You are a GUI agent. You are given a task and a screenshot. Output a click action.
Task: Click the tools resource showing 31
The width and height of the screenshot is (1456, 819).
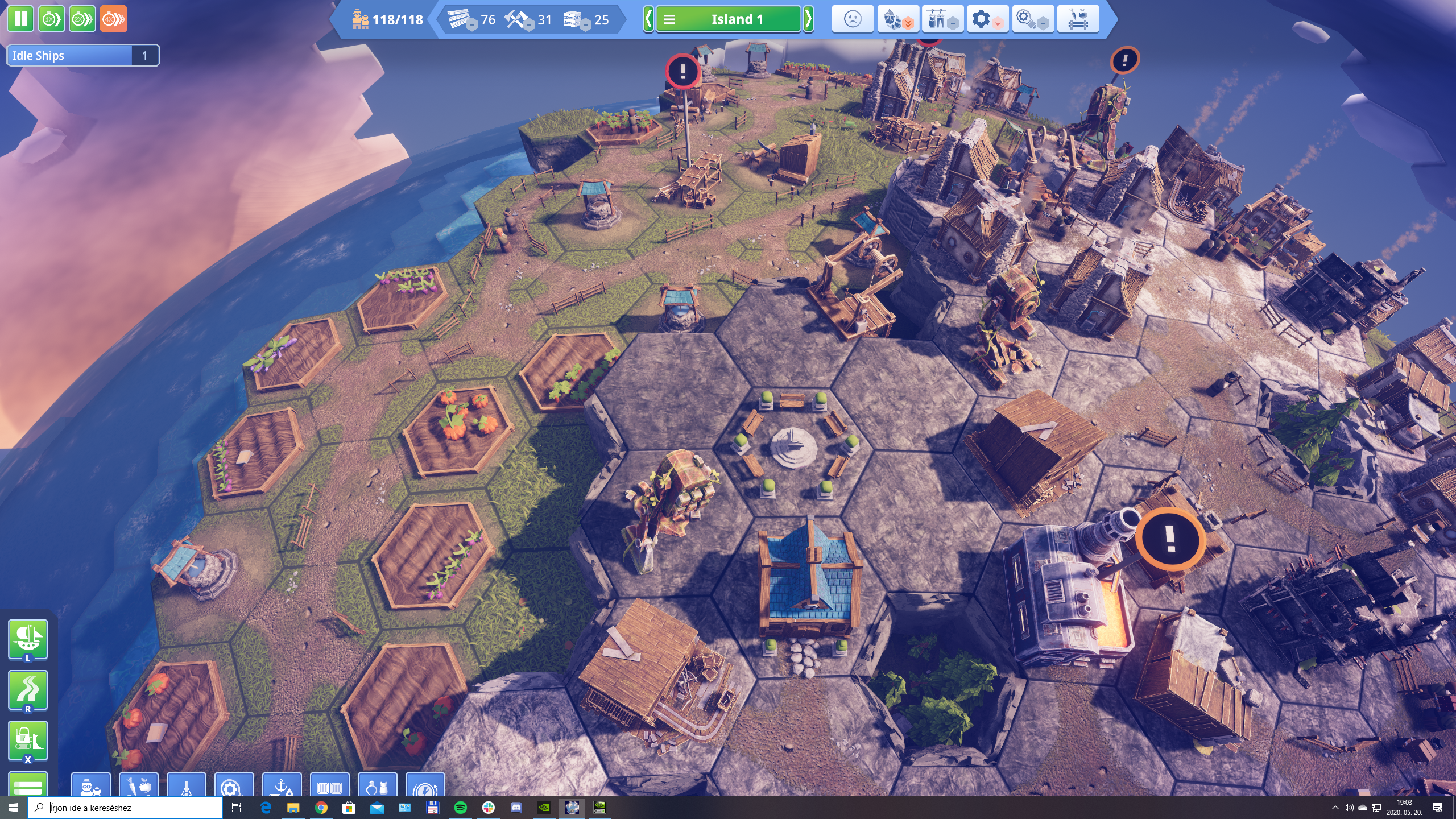coord(528,20)
